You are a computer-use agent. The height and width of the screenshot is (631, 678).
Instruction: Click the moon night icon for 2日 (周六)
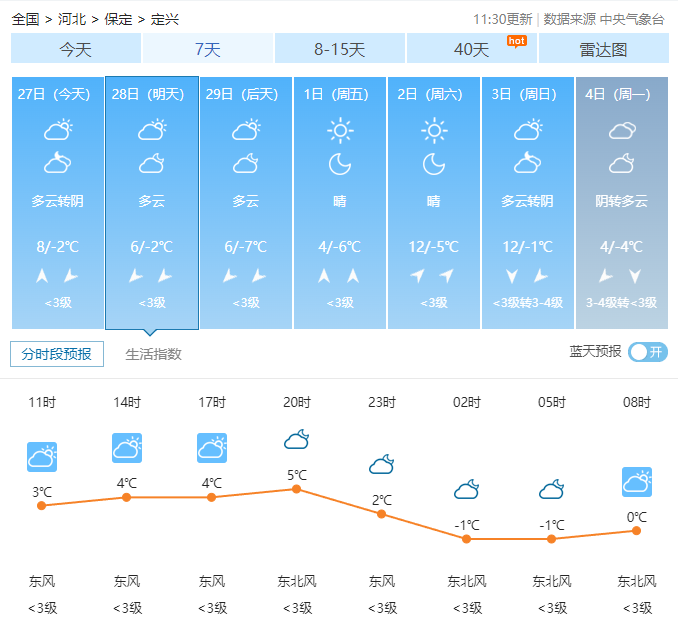pos(433,163)
